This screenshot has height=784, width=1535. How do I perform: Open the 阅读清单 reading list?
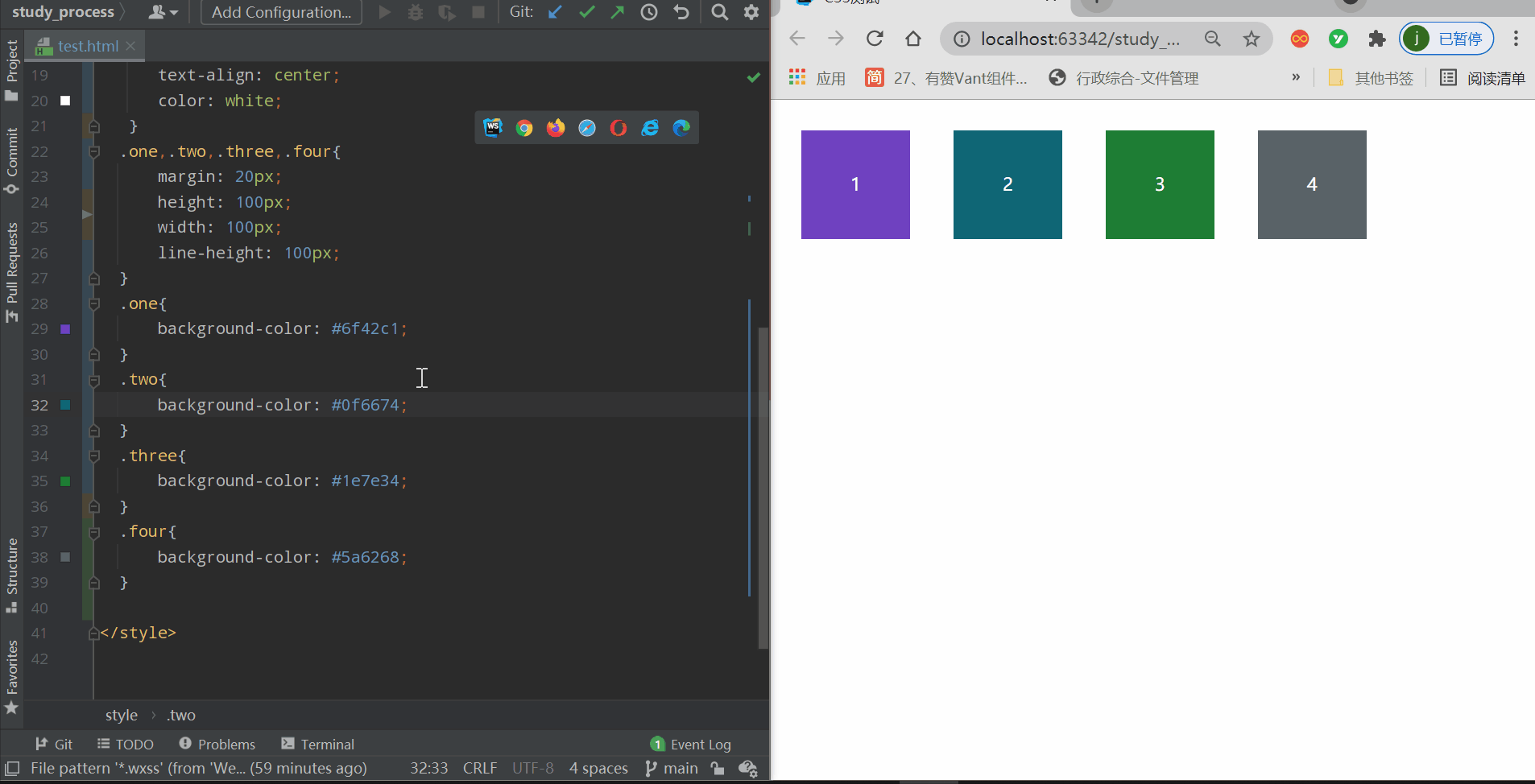point(1483,78)
